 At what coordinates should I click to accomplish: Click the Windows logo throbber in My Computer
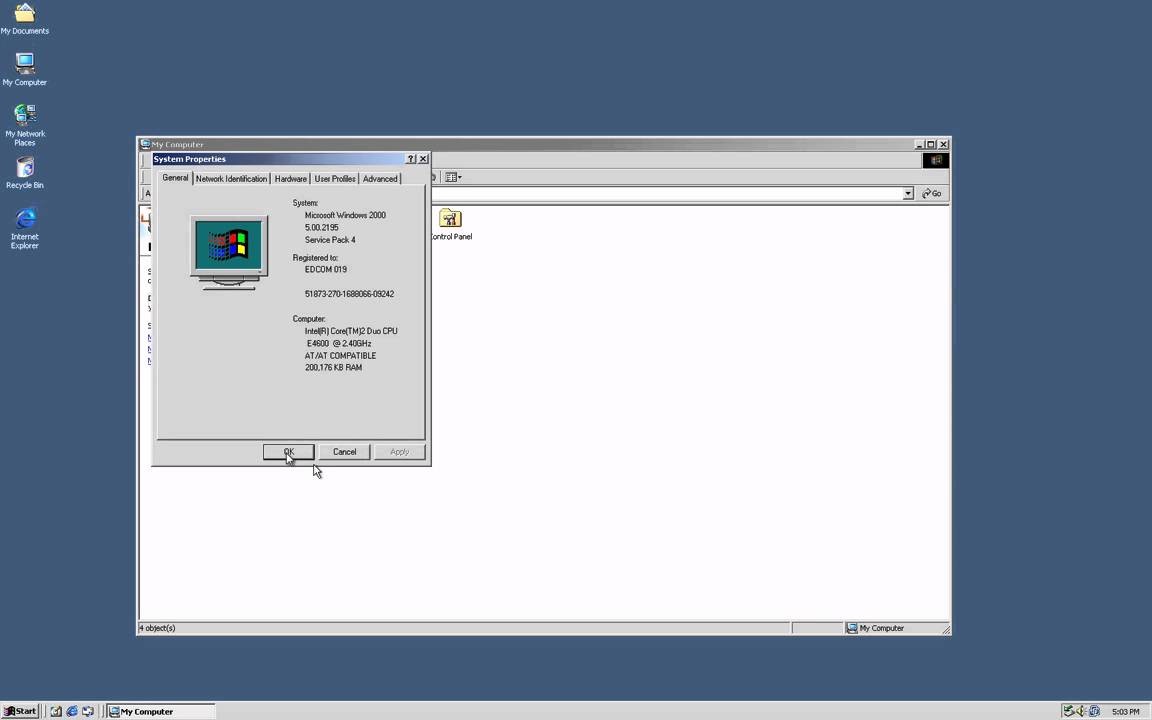point(935,160)
